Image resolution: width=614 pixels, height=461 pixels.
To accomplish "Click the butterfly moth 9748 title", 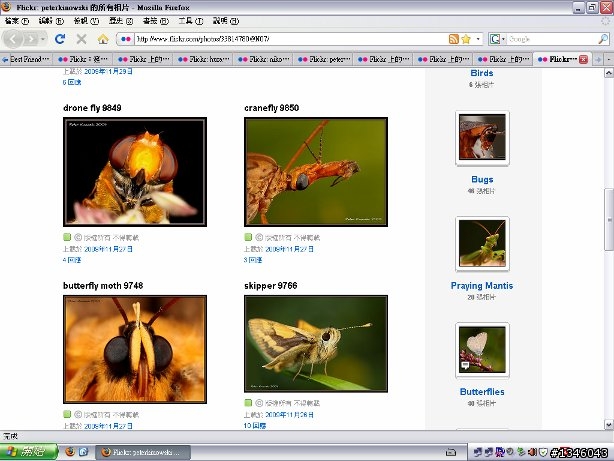I will click(103, 286).
